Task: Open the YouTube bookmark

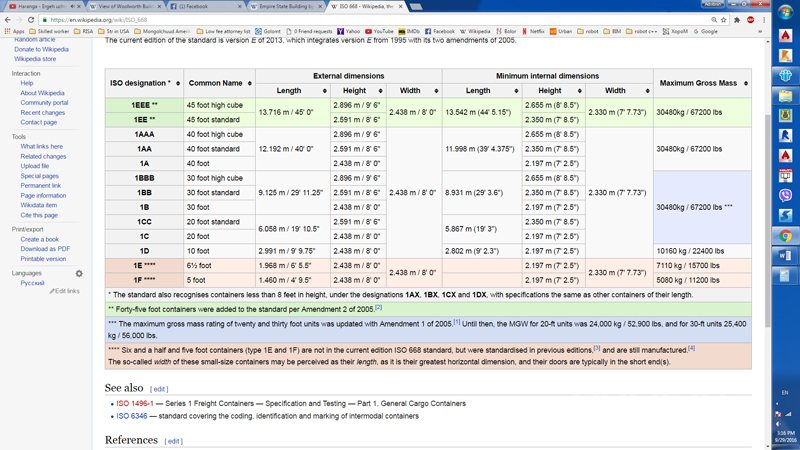Action: click(x=381, y=31)
